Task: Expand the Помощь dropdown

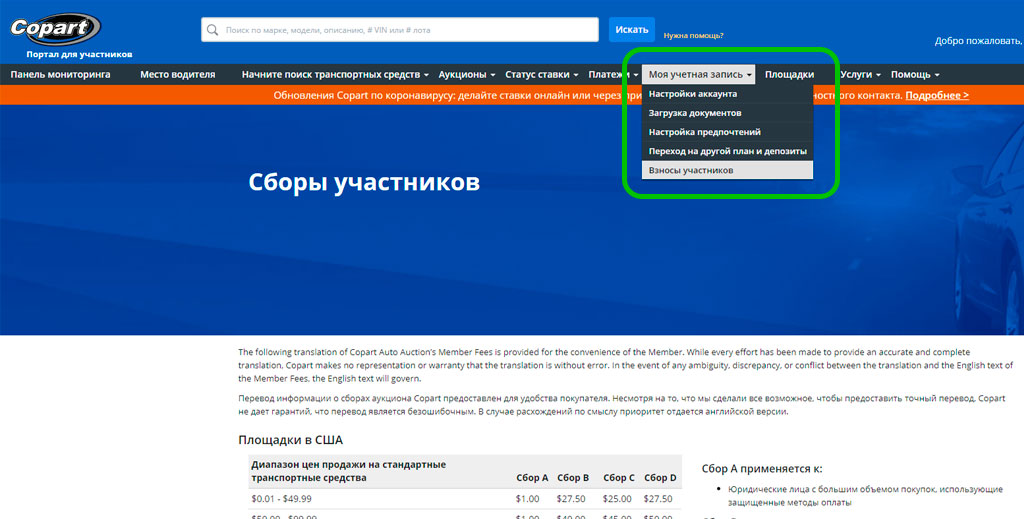Action: [915, 74]
